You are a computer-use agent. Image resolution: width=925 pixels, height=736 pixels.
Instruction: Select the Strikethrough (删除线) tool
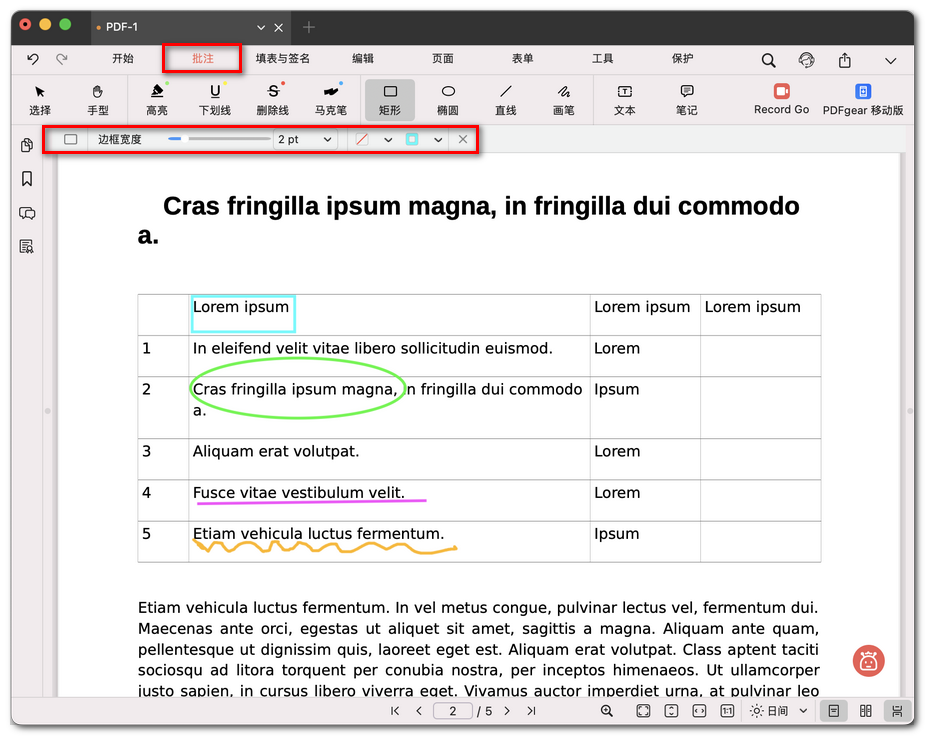(273, 99)
